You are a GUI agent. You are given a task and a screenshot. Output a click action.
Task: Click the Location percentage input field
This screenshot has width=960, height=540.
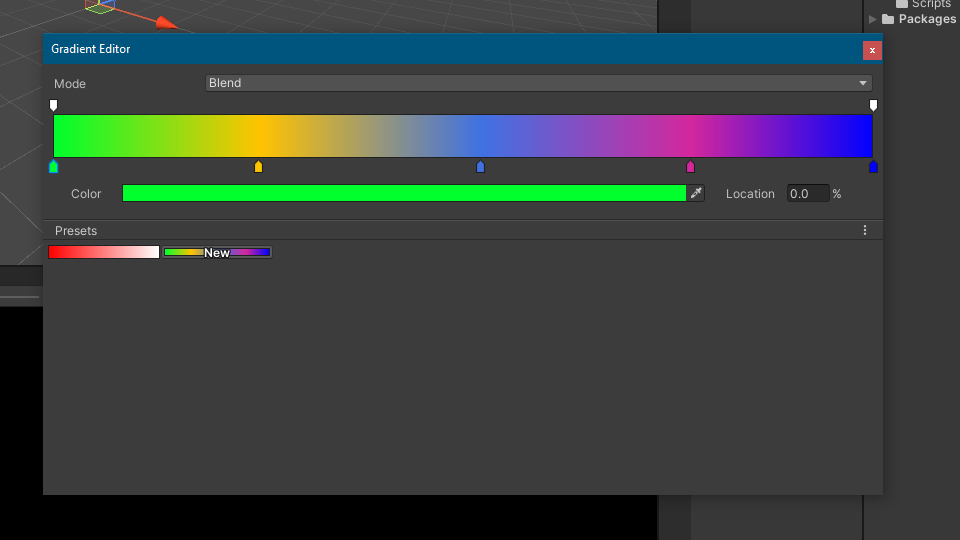807,194
